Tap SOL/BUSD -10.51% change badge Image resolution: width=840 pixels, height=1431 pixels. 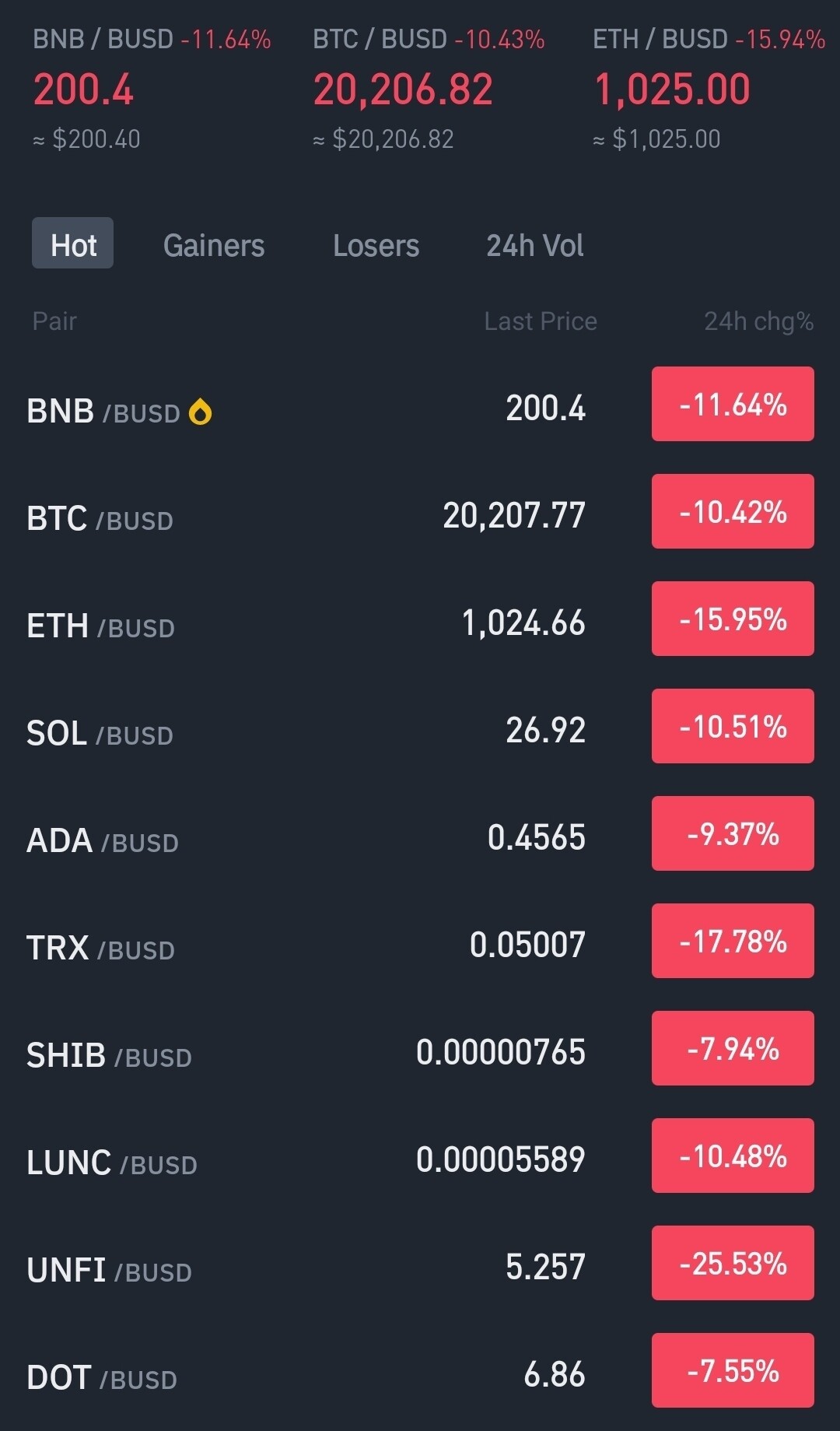733,727
